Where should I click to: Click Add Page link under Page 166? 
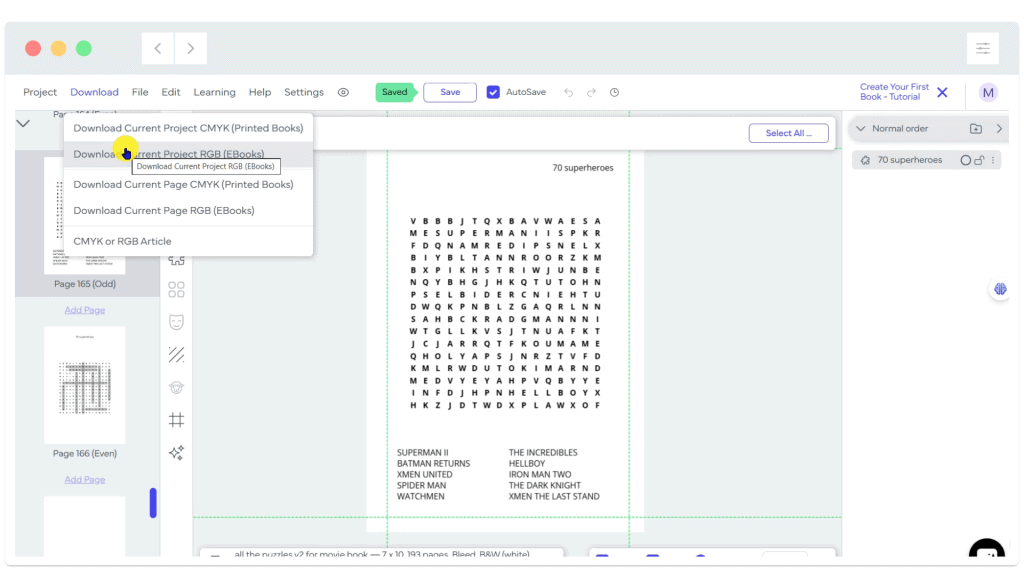point(84,480)
